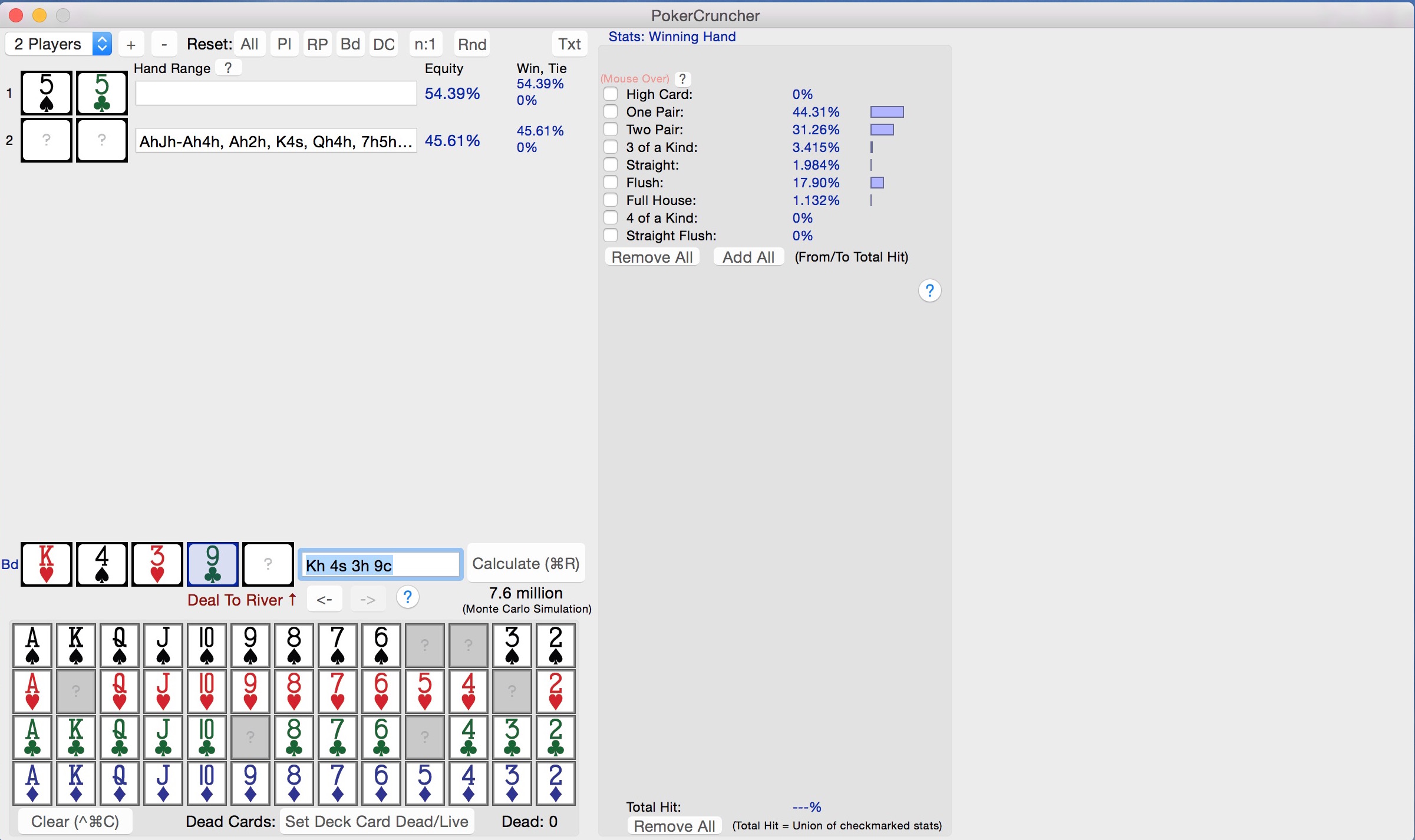
Task: Open the round stats help icon
Action: click(x=929, y=290)
